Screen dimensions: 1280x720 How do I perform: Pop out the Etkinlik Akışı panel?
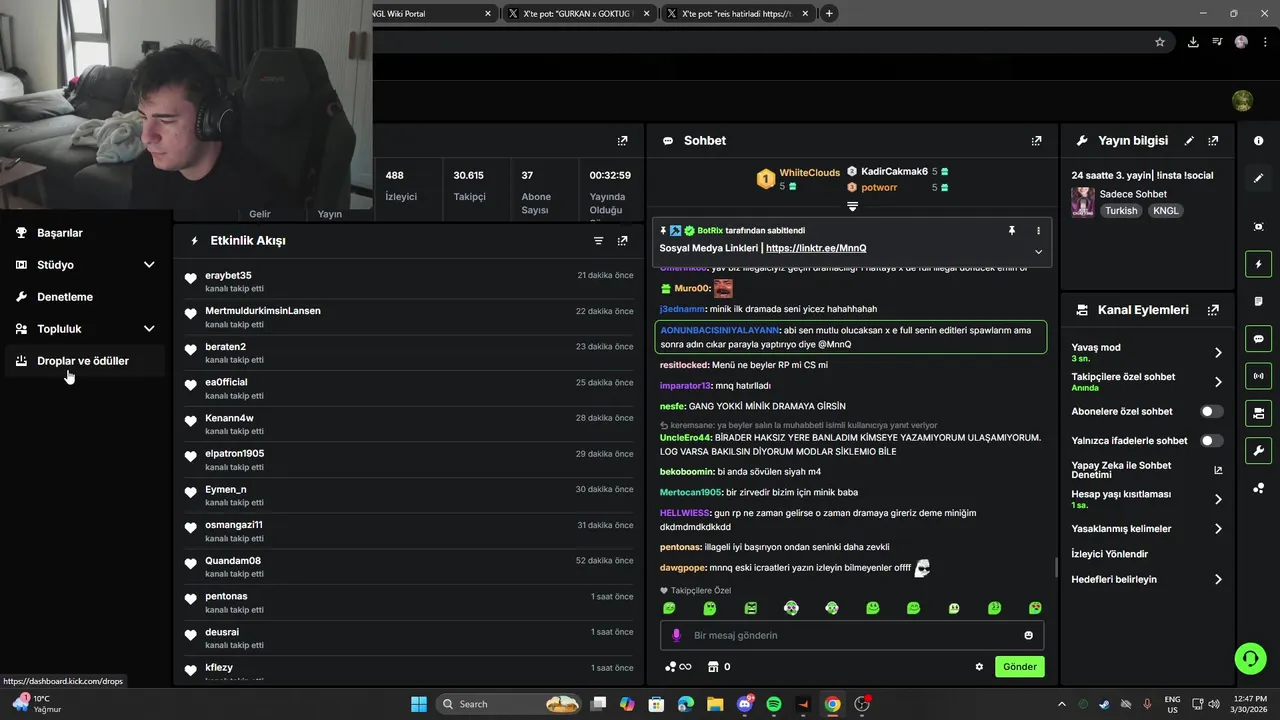623,241
